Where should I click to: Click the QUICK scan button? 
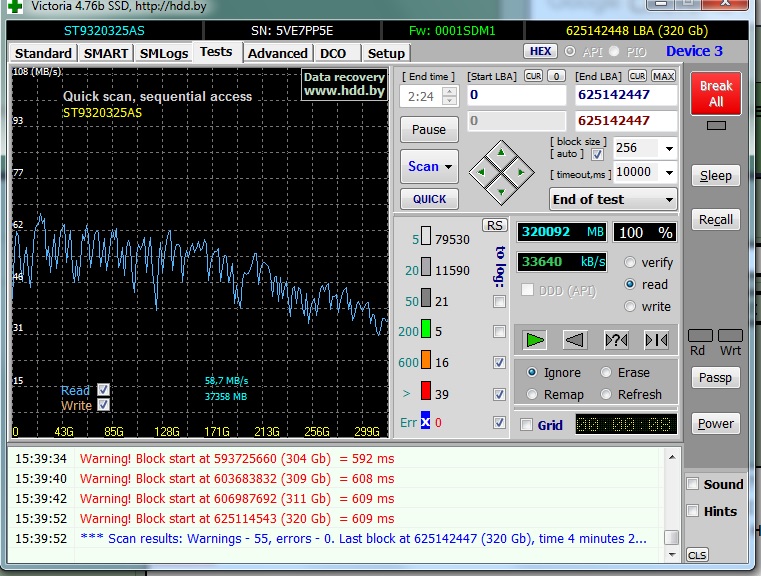(x=430, y=199)
